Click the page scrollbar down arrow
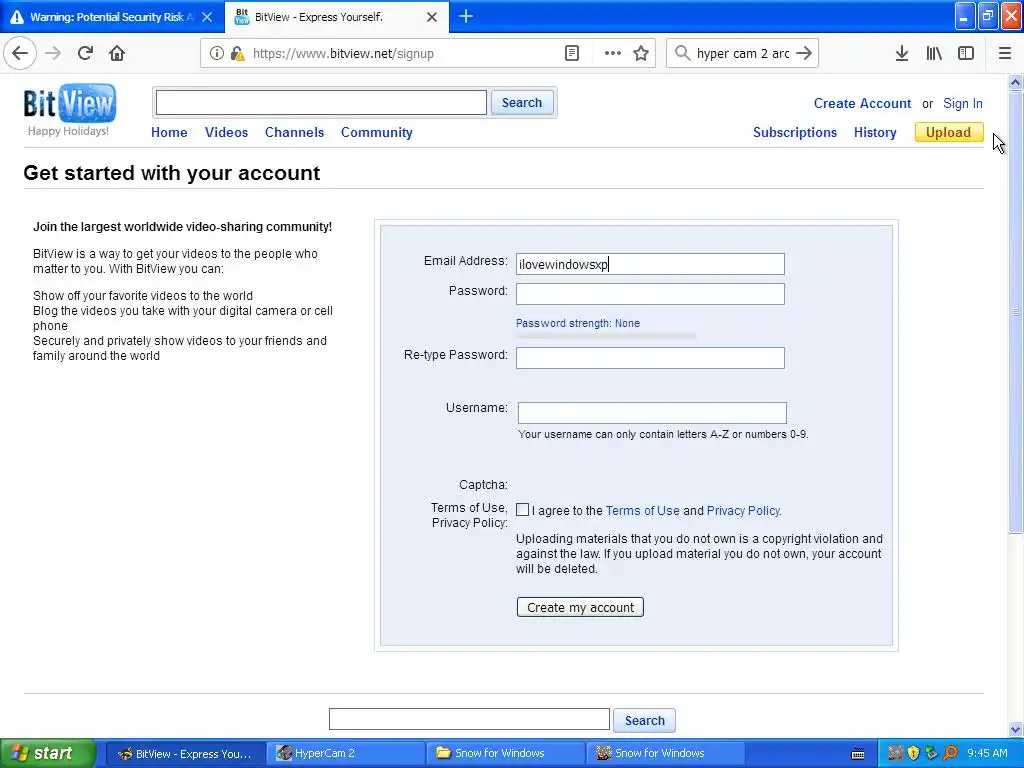Screen dimensions: 1024x768 click(1015, 729)
